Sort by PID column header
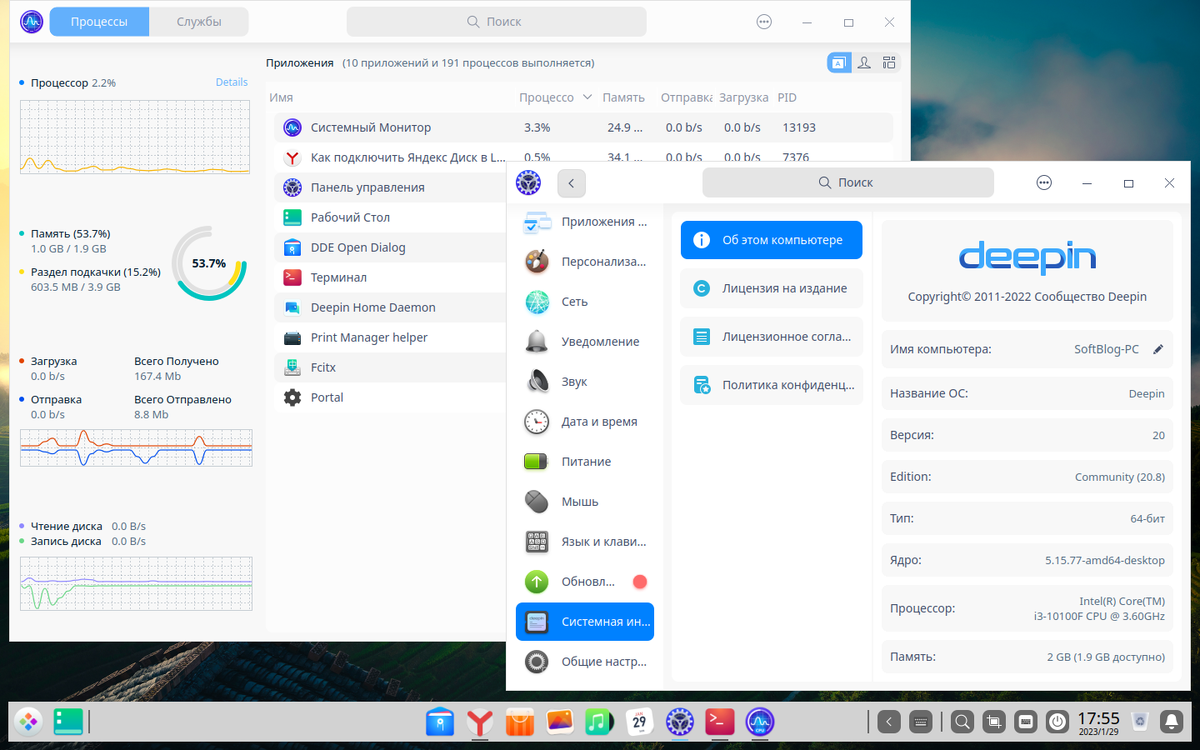 tap(787, 97)
